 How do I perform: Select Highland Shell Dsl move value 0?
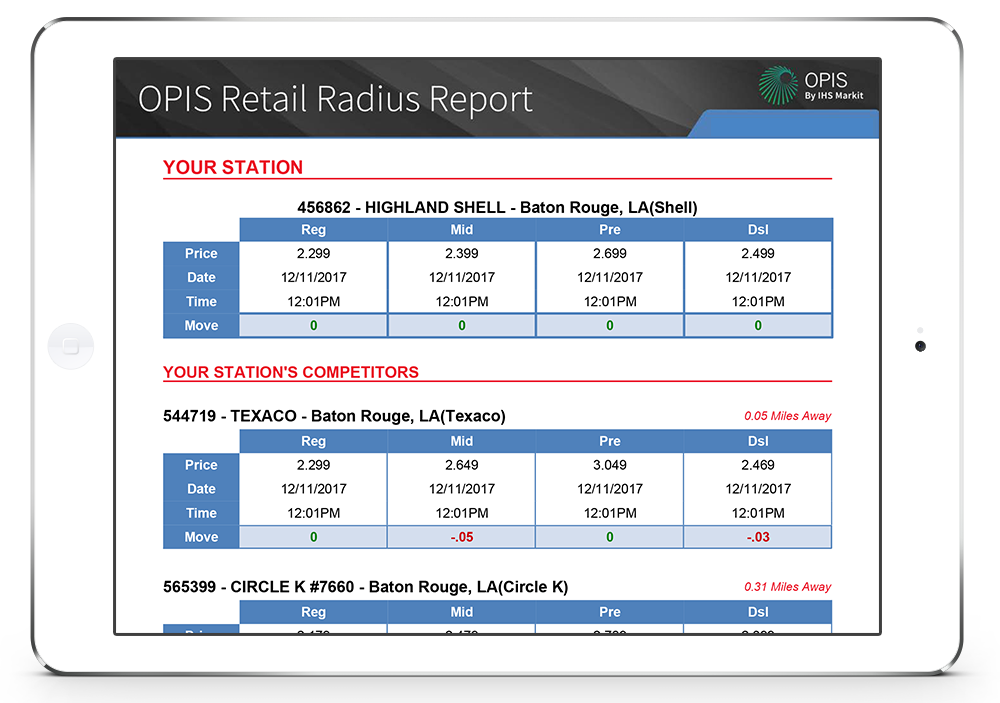pos(758,325)
